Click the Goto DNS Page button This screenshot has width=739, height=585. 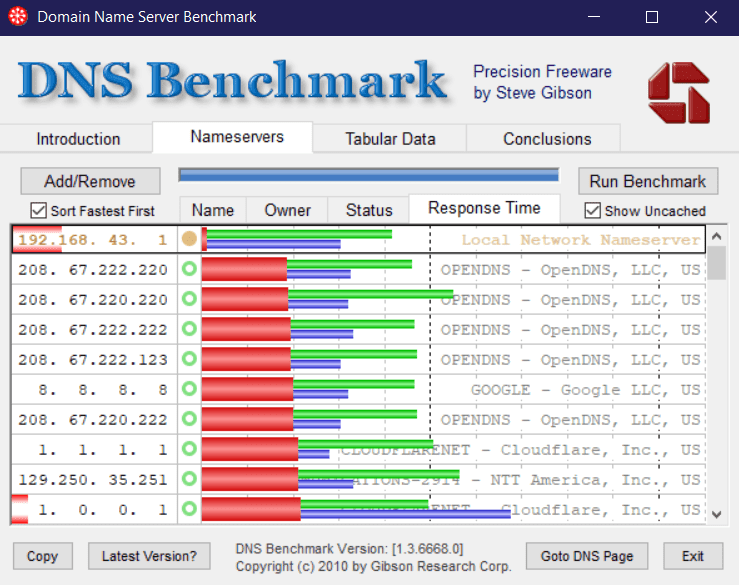[587, 556]
